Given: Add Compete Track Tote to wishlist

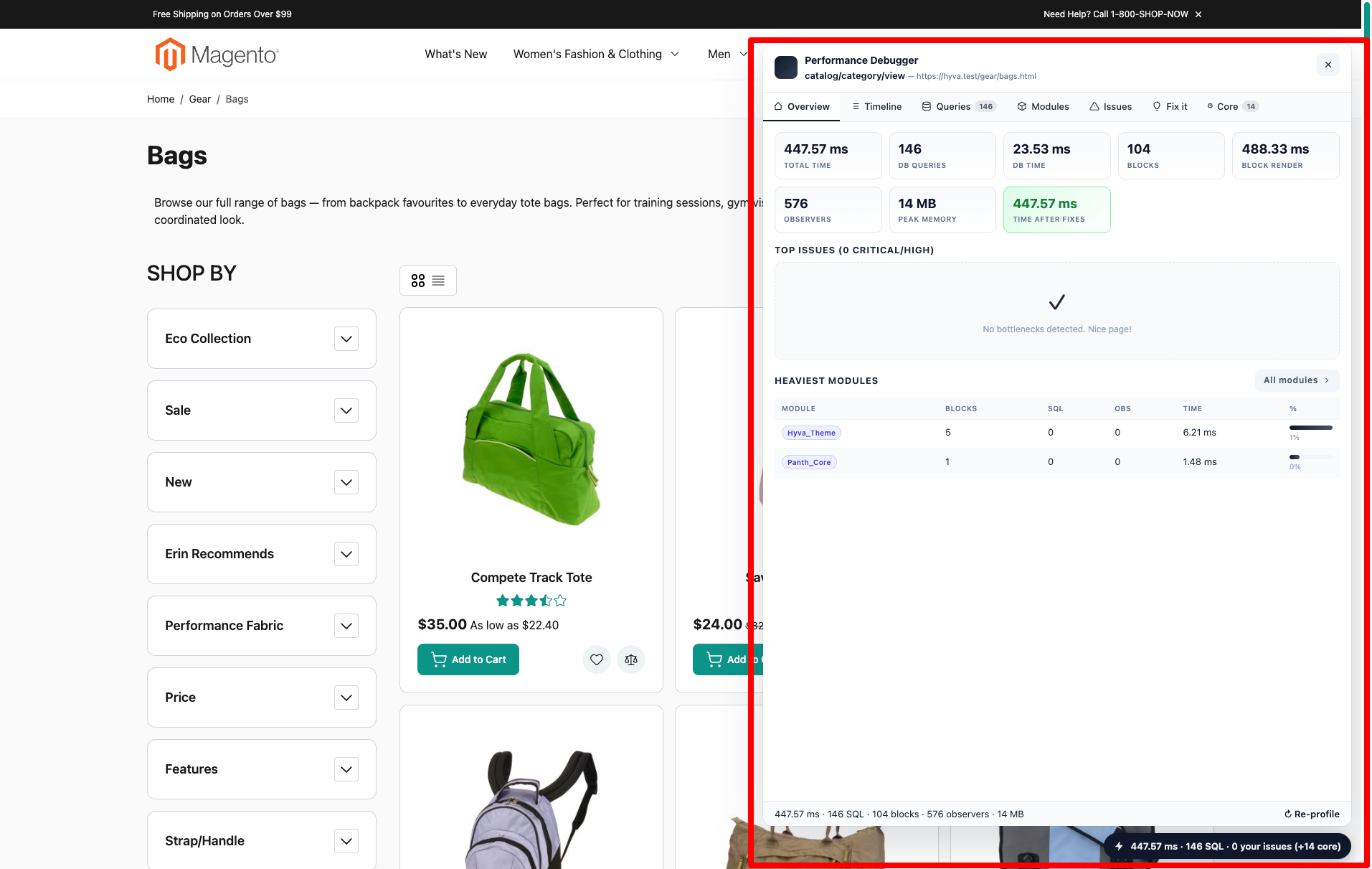Looking at the screenshot, I should [x=597, y=659].
